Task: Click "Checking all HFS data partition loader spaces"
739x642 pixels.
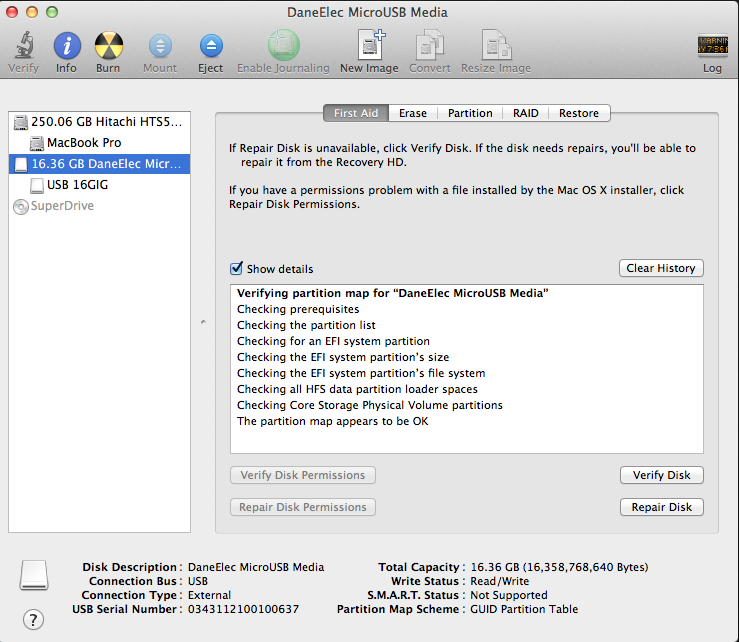Action: point(357,389)
